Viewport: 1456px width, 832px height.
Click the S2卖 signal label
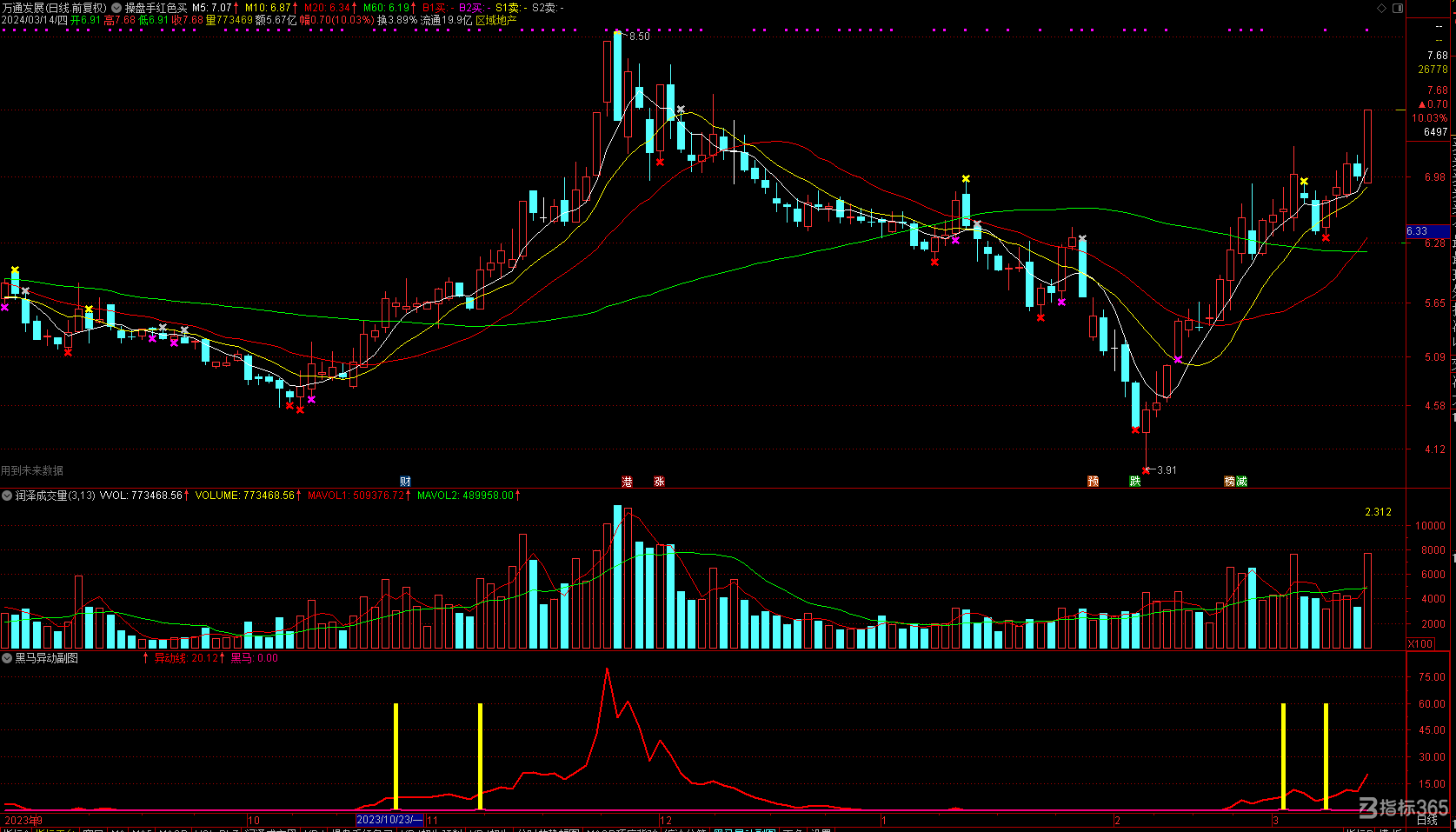click(547, 8)
